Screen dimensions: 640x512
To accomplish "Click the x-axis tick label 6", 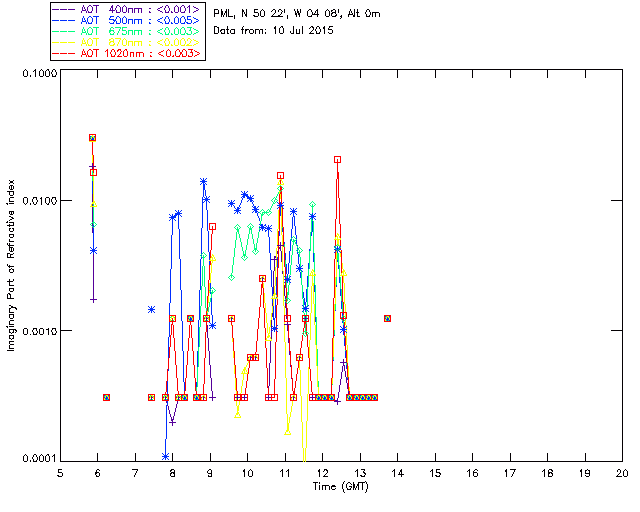I will [x=98, y=473].
